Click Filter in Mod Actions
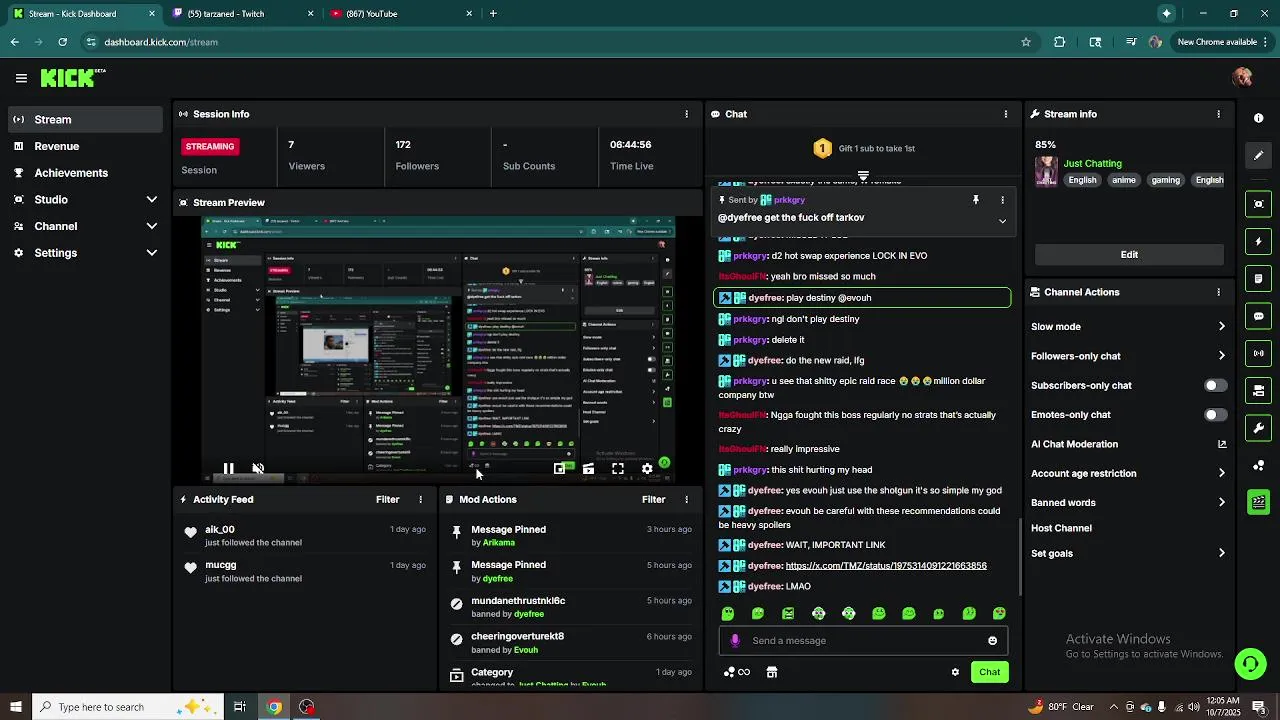1280x720 pixels. coord(653,499)
